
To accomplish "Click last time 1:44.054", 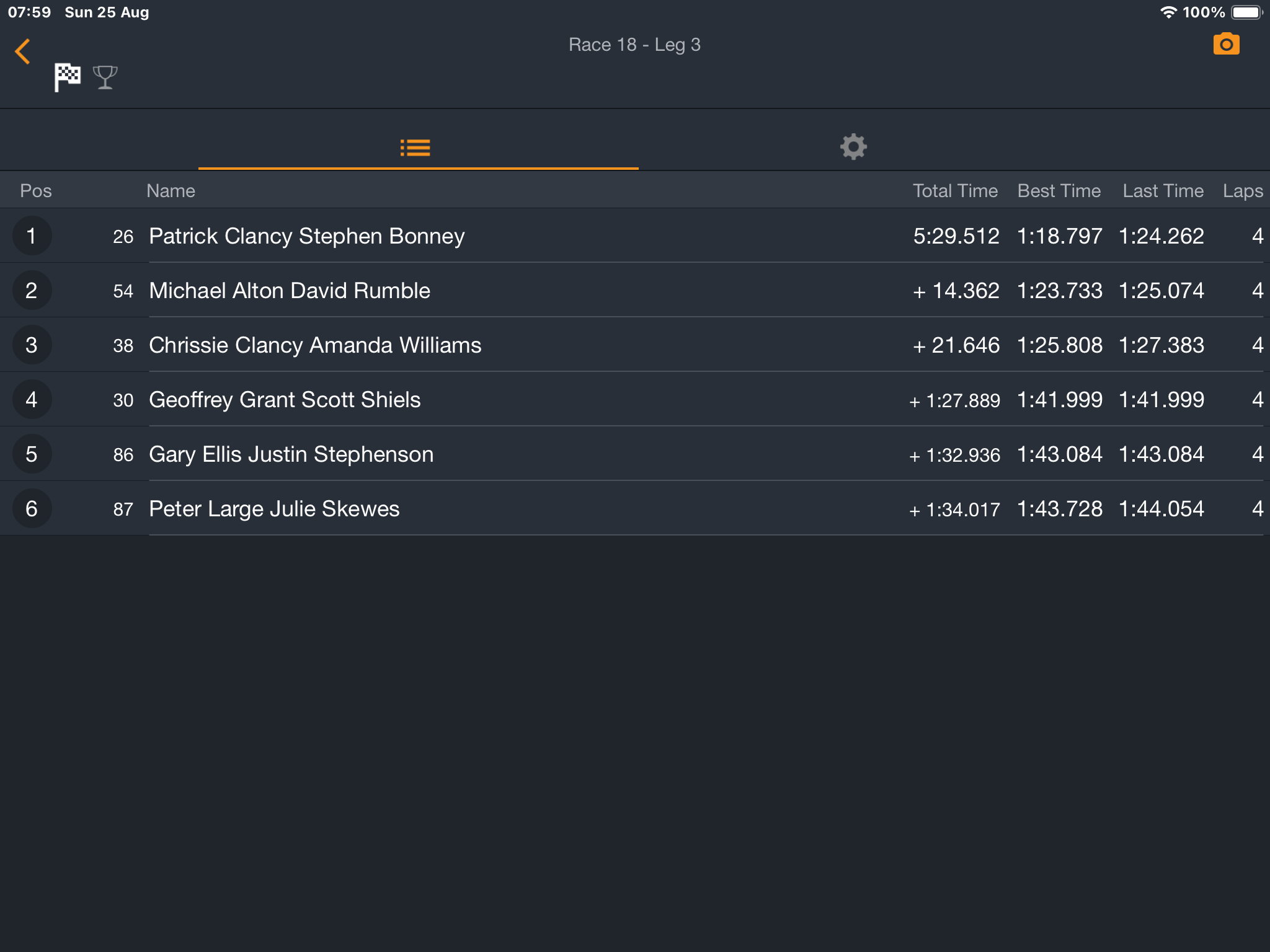I will click(1161, 509).
